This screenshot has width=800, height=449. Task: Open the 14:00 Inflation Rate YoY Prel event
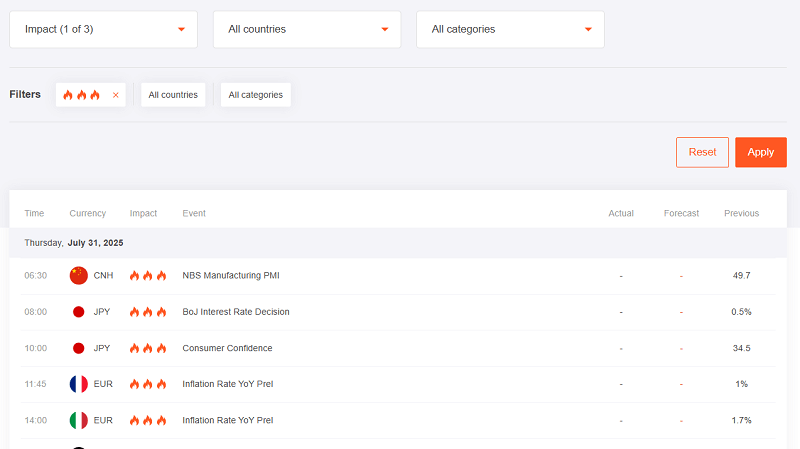click(228, 420)
